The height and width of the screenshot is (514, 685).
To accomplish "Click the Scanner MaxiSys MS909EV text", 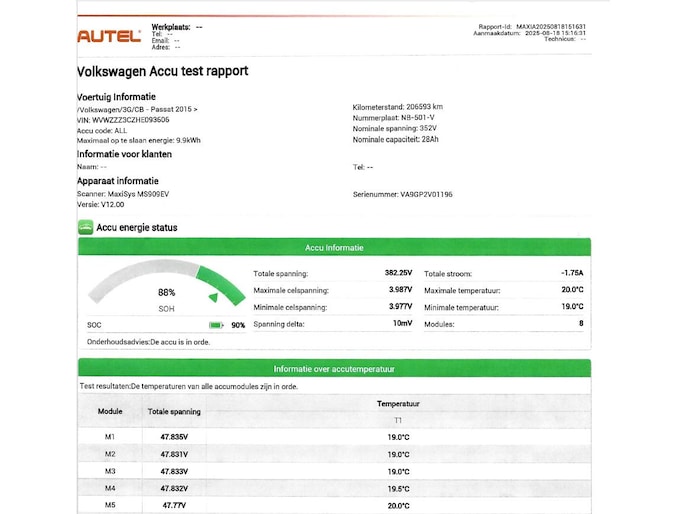I will (x=123, y=194).
